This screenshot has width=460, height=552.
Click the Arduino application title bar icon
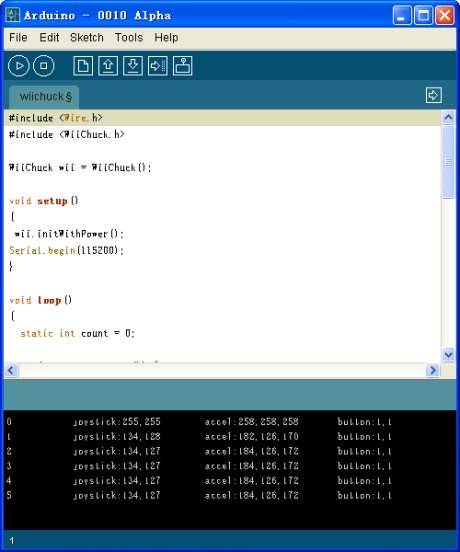click(12, 15)
